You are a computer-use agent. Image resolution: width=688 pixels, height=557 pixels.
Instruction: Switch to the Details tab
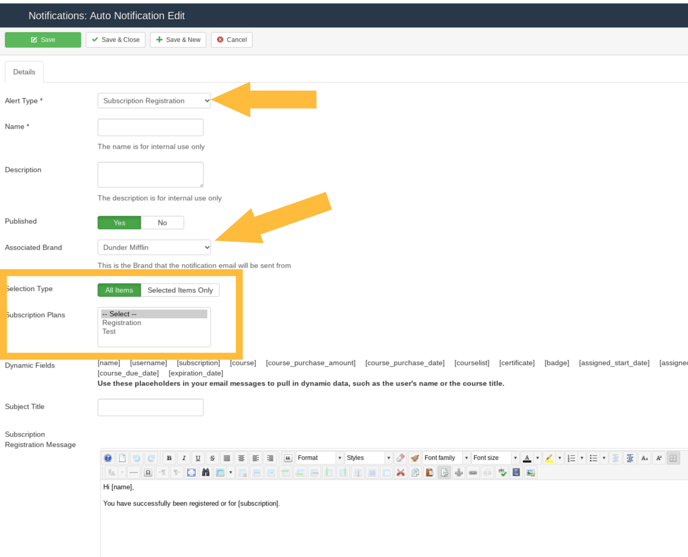coord(24,72)
